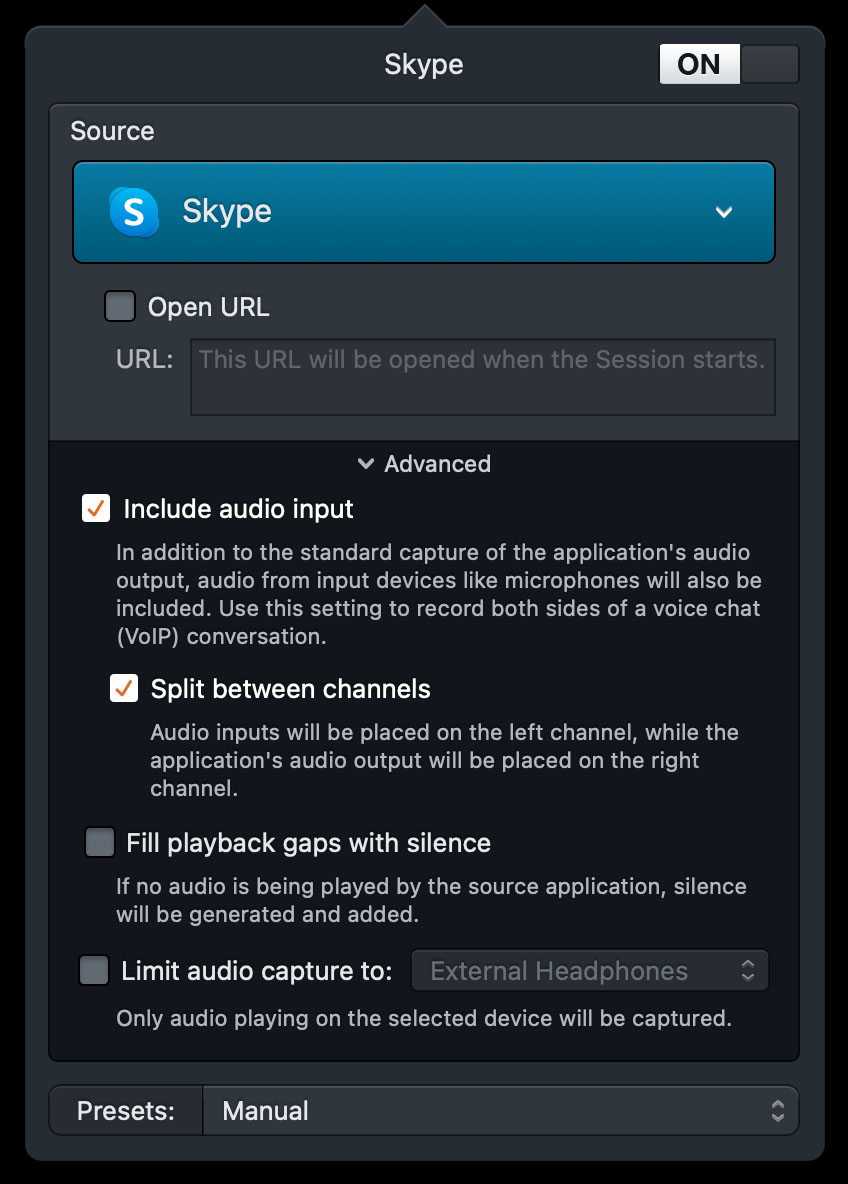This screenshot has width=848, height=1184.
Task: Click the disclosure arrow next to Advanced
Action: tap(364, 463)
